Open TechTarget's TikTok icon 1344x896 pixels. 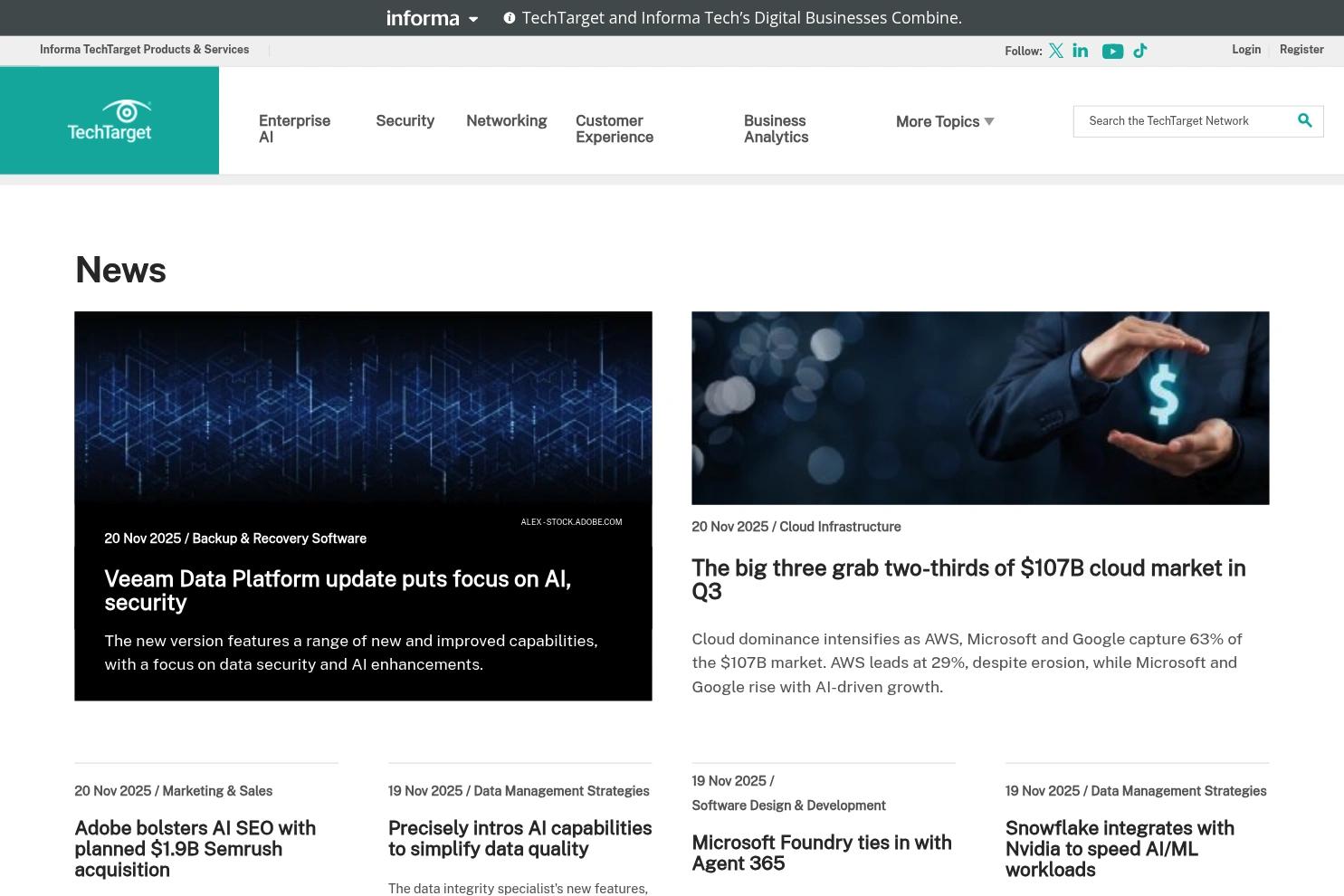[x=1140, y=51]
